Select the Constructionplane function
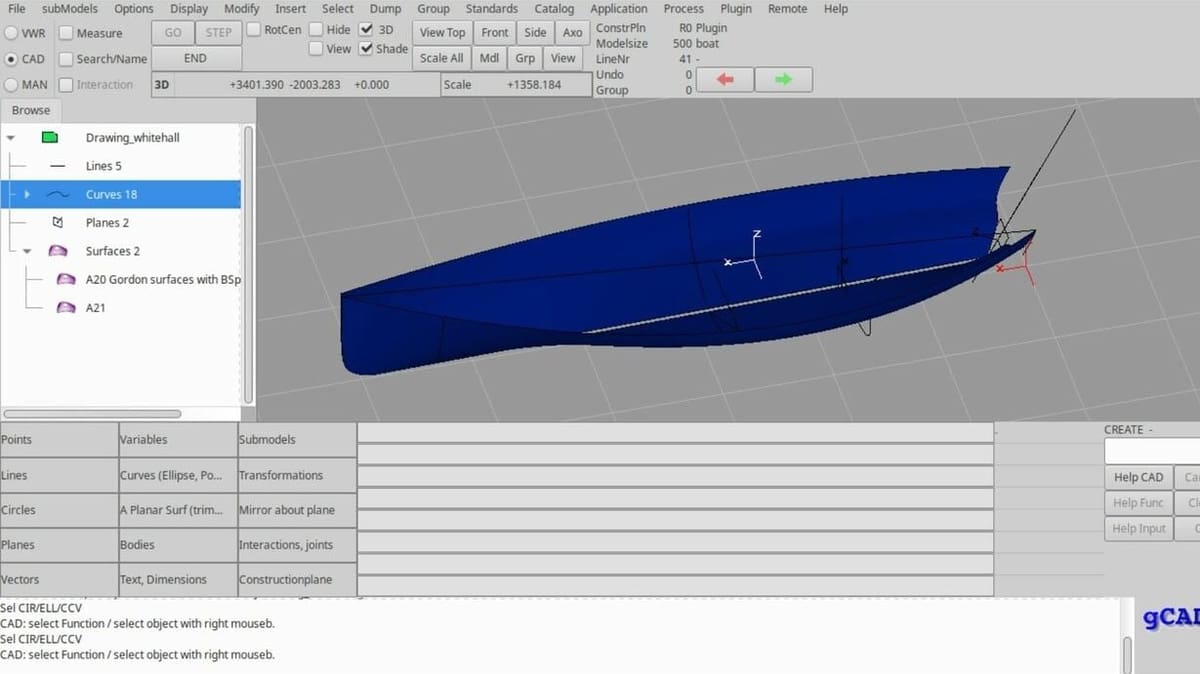This screenshot has height=674, width=1200. tap(297, 579)
